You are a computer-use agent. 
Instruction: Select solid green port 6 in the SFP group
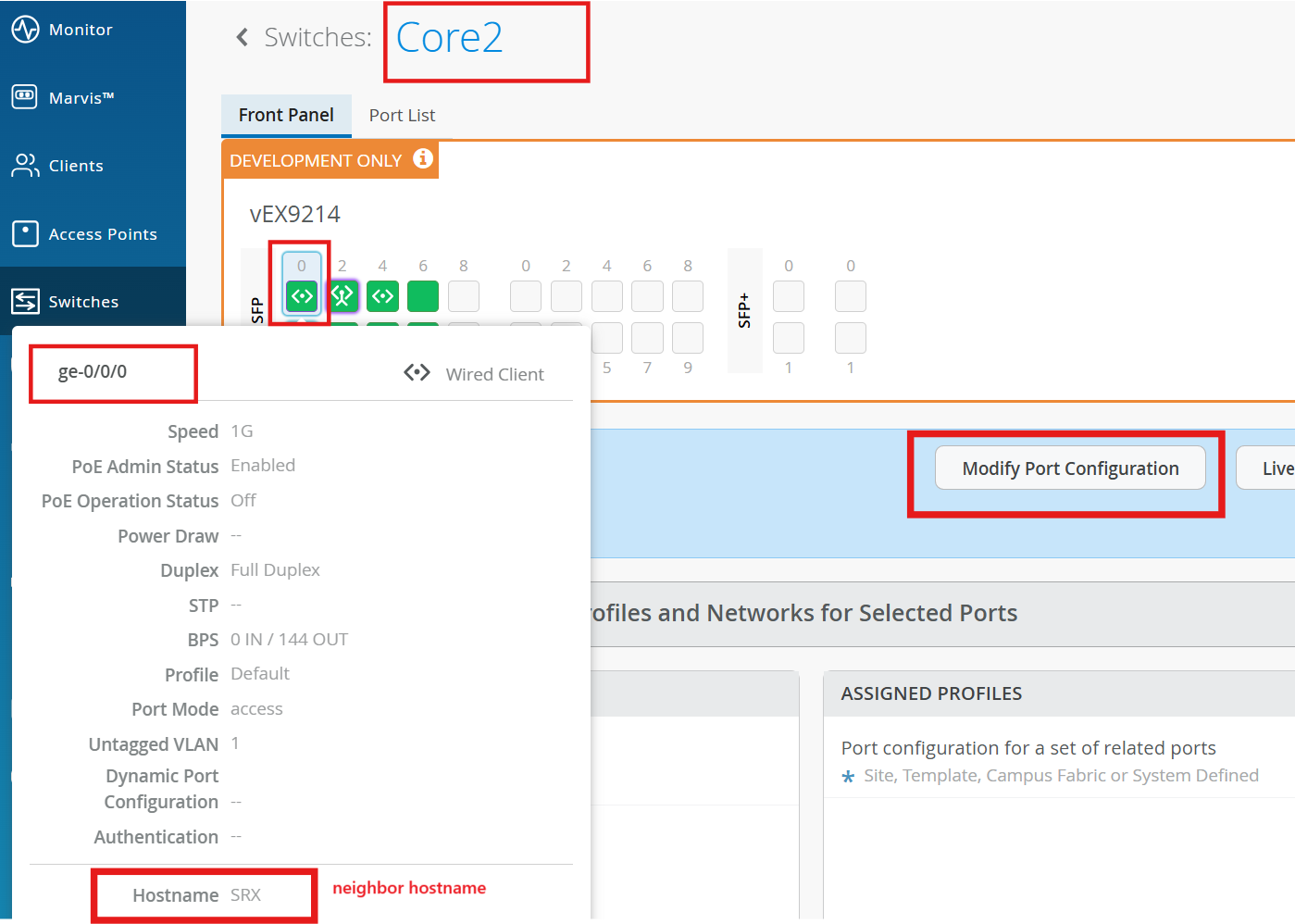coord(423,296)
